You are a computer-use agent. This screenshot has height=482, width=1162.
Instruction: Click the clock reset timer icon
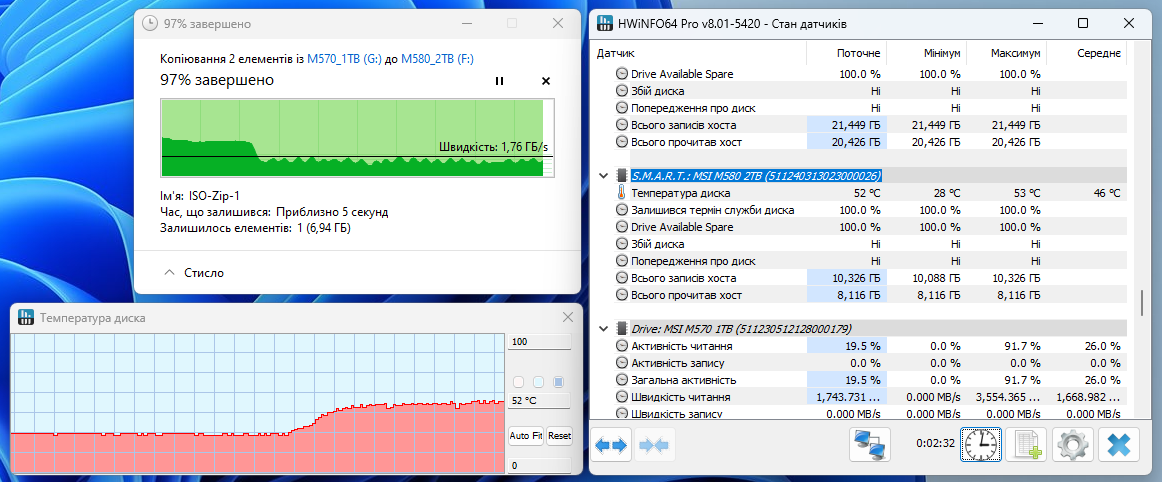tap(981, 445)
